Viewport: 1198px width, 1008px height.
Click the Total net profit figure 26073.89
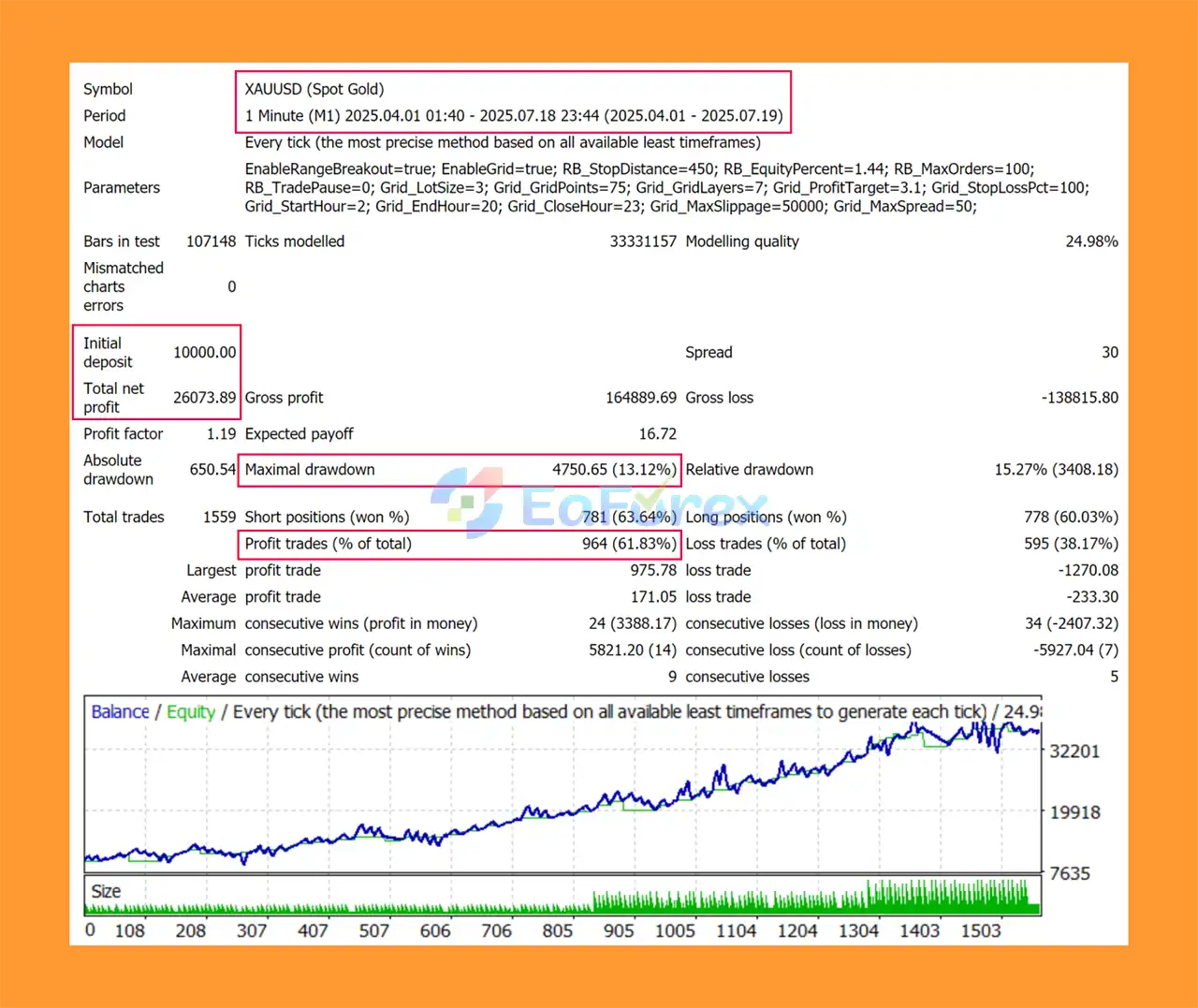click(x=204, y=397)
